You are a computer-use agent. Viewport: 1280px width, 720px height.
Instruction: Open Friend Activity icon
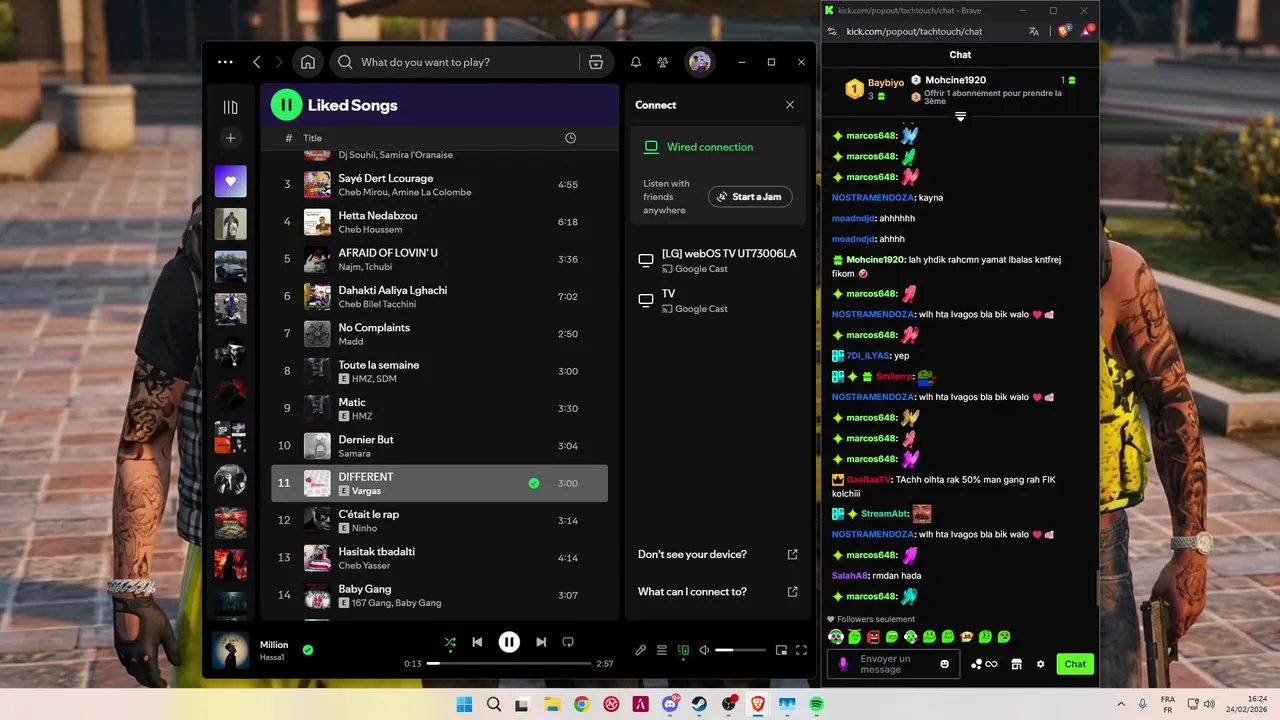click(663, 62)
